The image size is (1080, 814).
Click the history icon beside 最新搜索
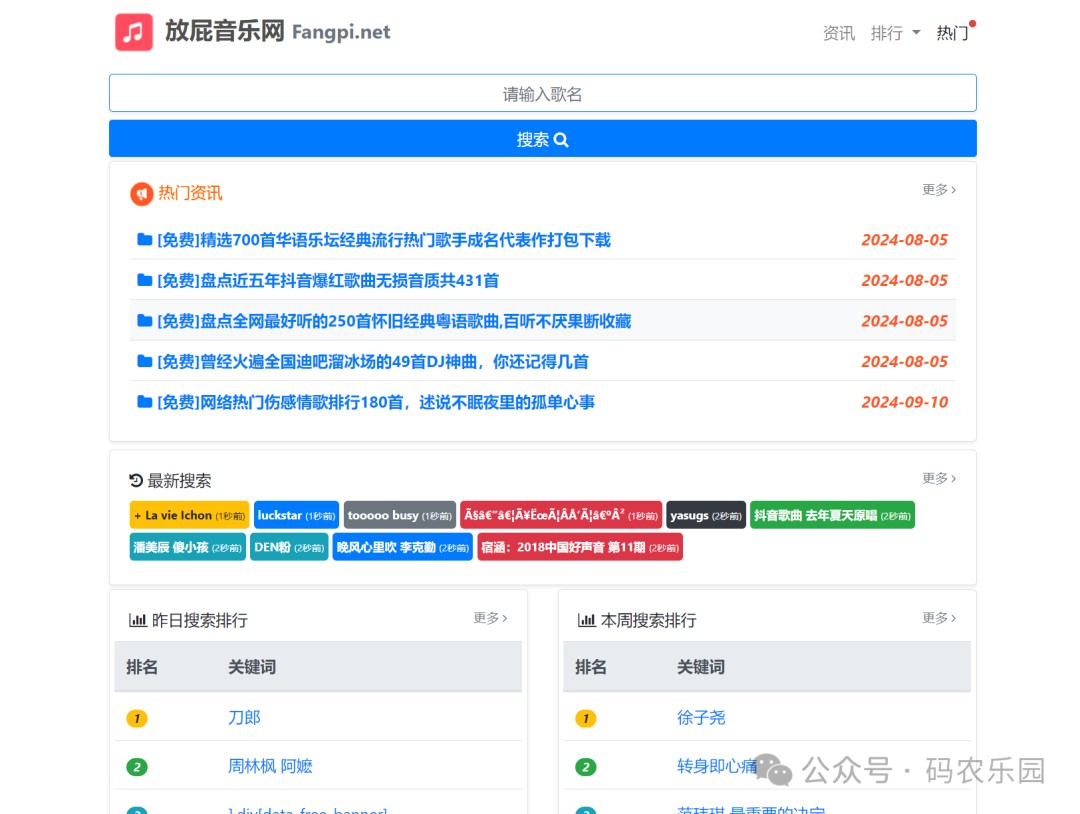(x=136, y=480)
